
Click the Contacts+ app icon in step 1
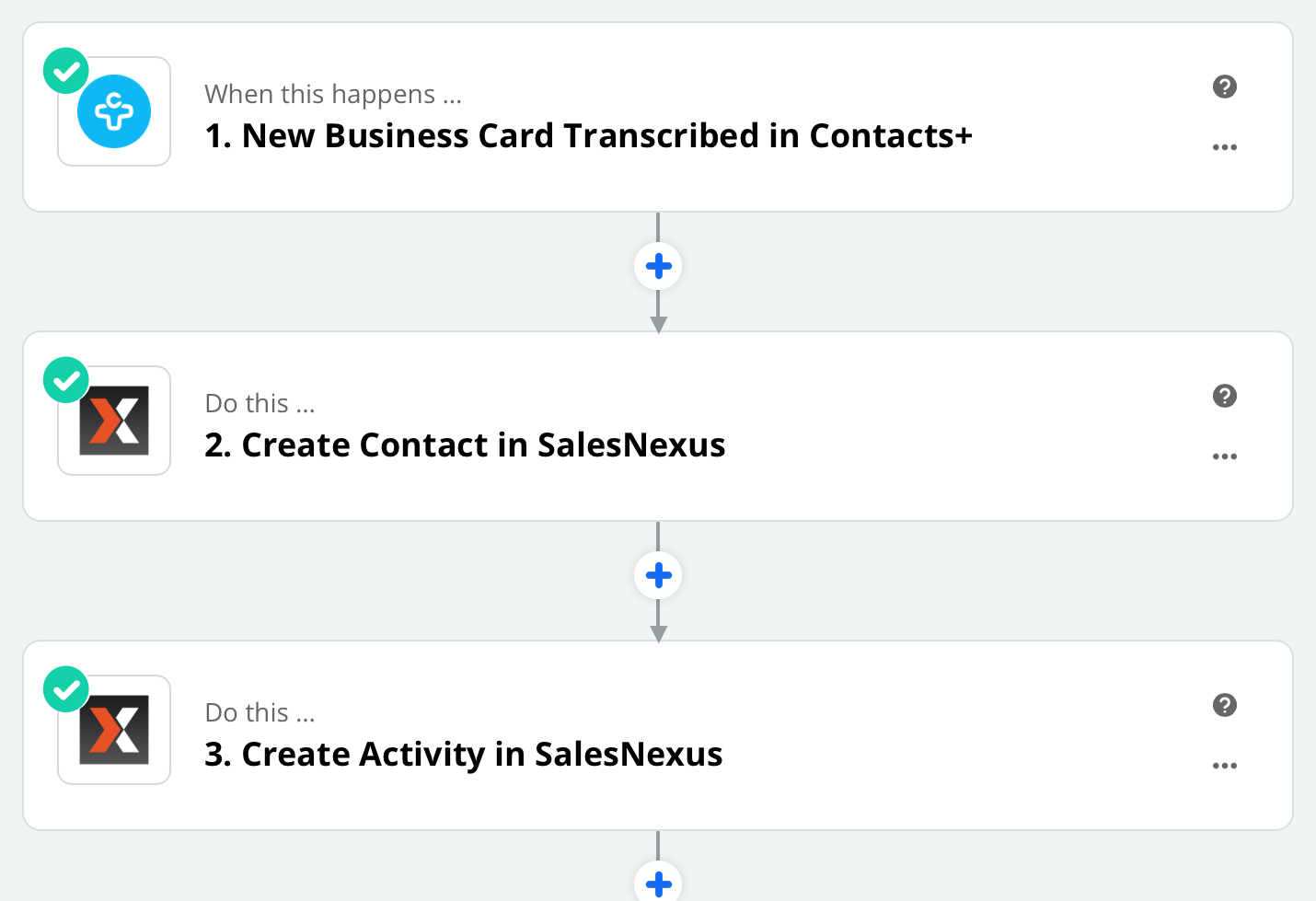(x=114, y=111)
